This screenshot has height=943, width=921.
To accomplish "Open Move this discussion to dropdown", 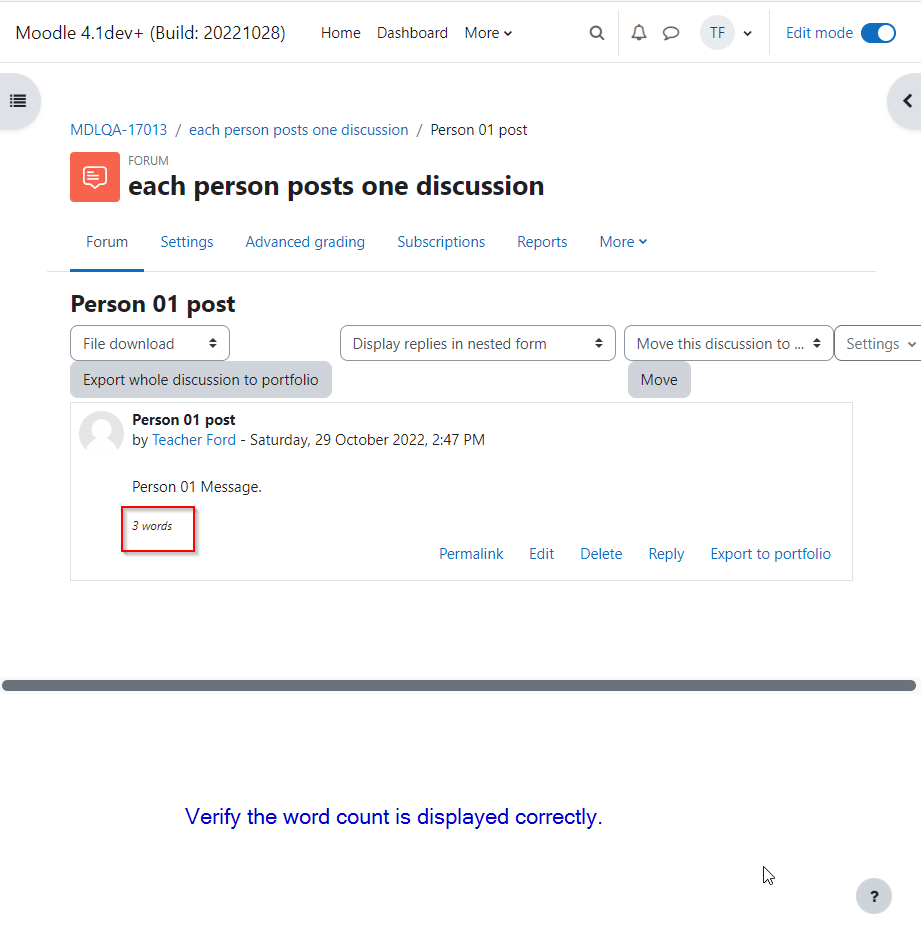I will [728, 343].
